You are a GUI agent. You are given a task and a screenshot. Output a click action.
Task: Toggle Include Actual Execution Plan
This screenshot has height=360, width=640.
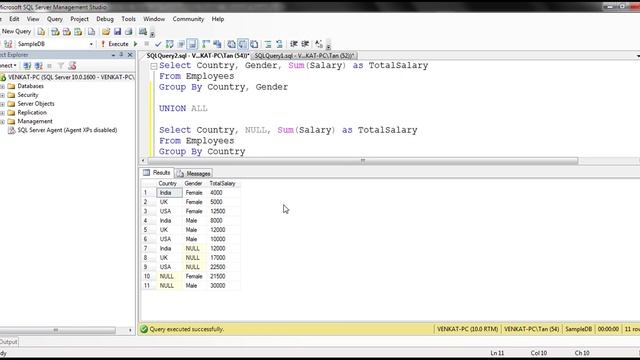pos(206,44)
